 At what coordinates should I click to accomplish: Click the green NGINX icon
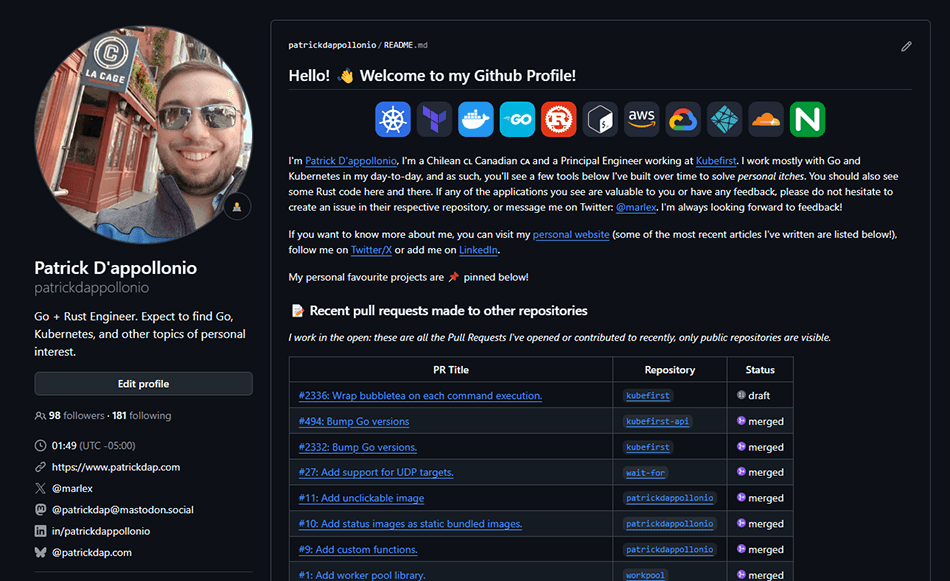pyautogui.click(x=807, y=119)
